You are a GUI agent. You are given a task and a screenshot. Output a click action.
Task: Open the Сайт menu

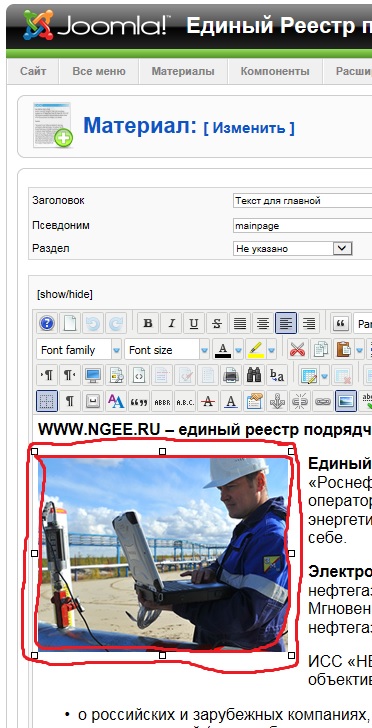tap(33, 72)
